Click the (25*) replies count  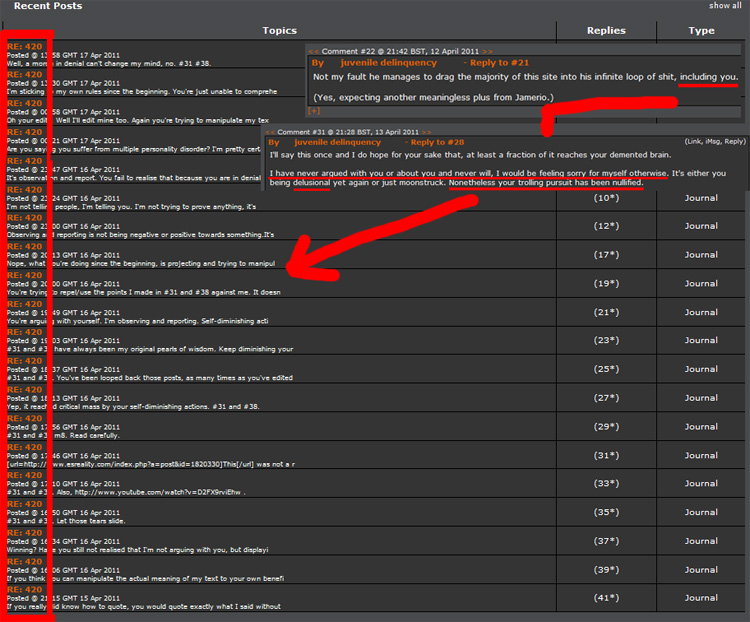[606, 369]
